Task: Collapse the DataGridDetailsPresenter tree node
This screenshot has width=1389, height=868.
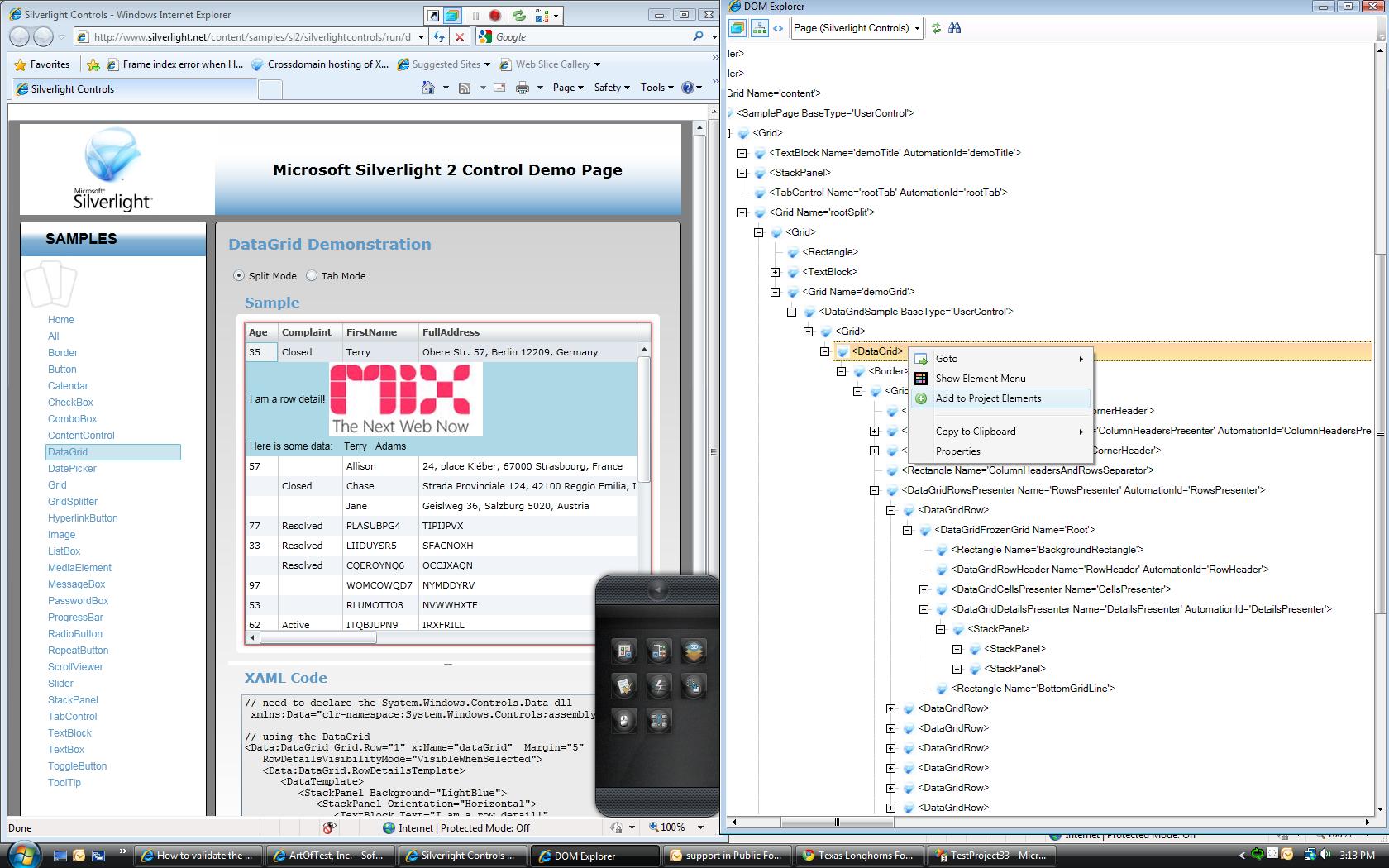Action: 924,609
